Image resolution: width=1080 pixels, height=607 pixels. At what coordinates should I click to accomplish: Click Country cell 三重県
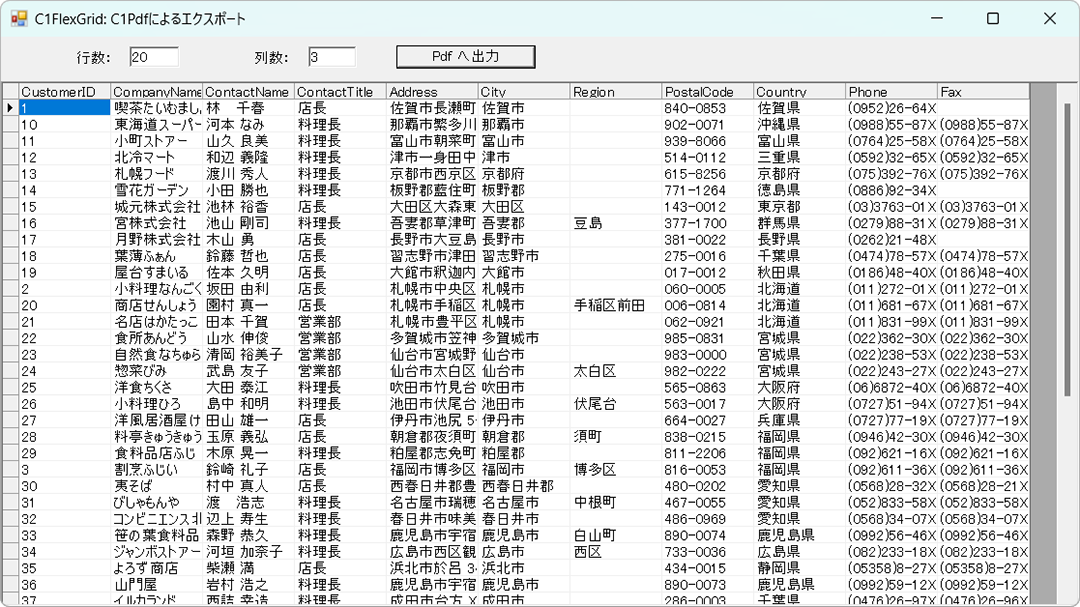point(800,158)
